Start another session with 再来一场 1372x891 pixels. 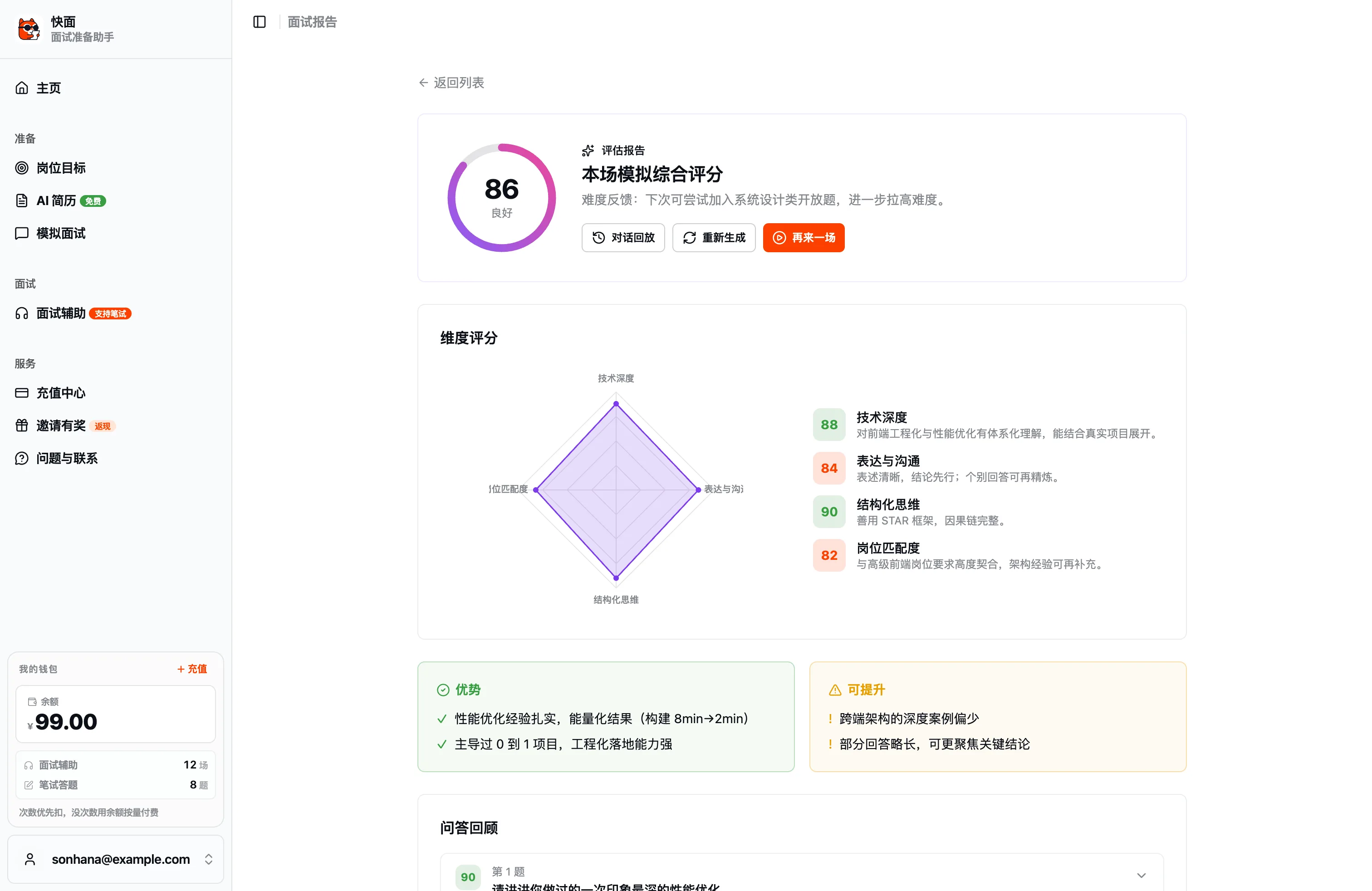tap(804, 237)
